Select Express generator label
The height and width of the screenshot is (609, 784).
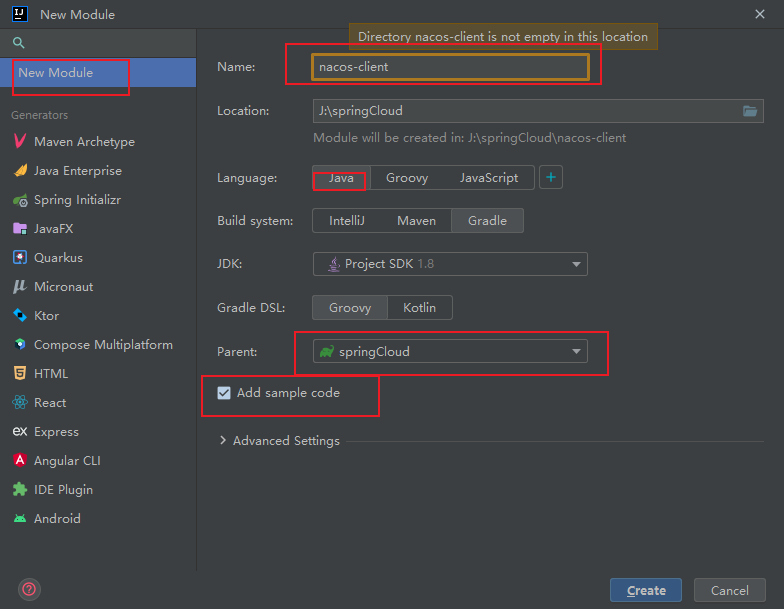click(56, 432)
